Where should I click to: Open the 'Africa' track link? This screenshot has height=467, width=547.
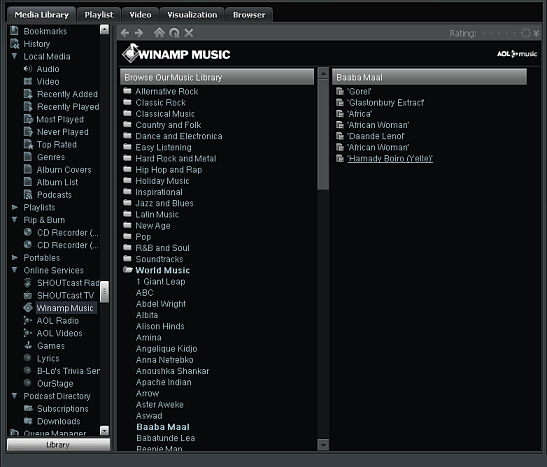(359, 114)
